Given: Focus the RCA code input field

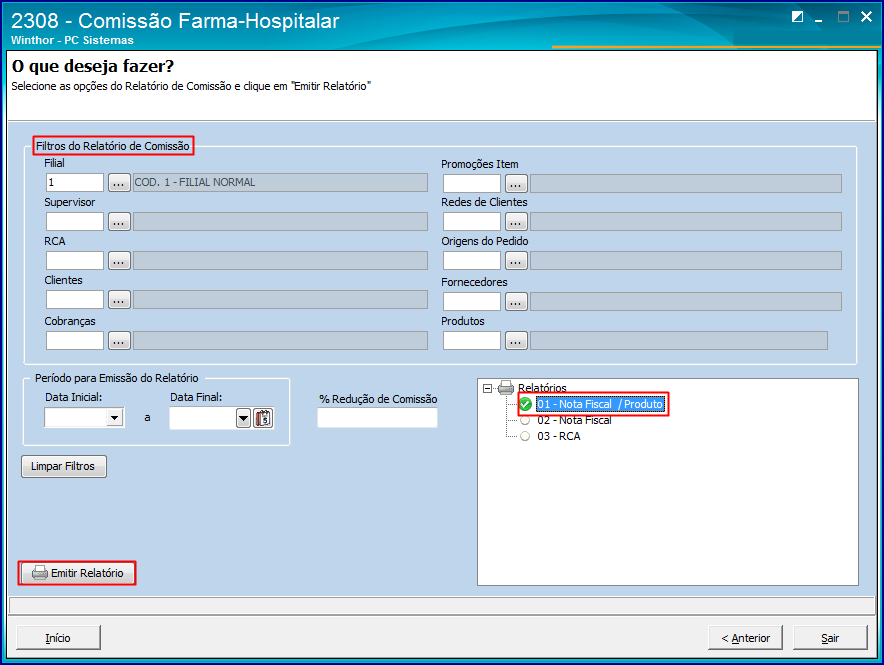Looking at the screenshot, I should pos(75,260).
